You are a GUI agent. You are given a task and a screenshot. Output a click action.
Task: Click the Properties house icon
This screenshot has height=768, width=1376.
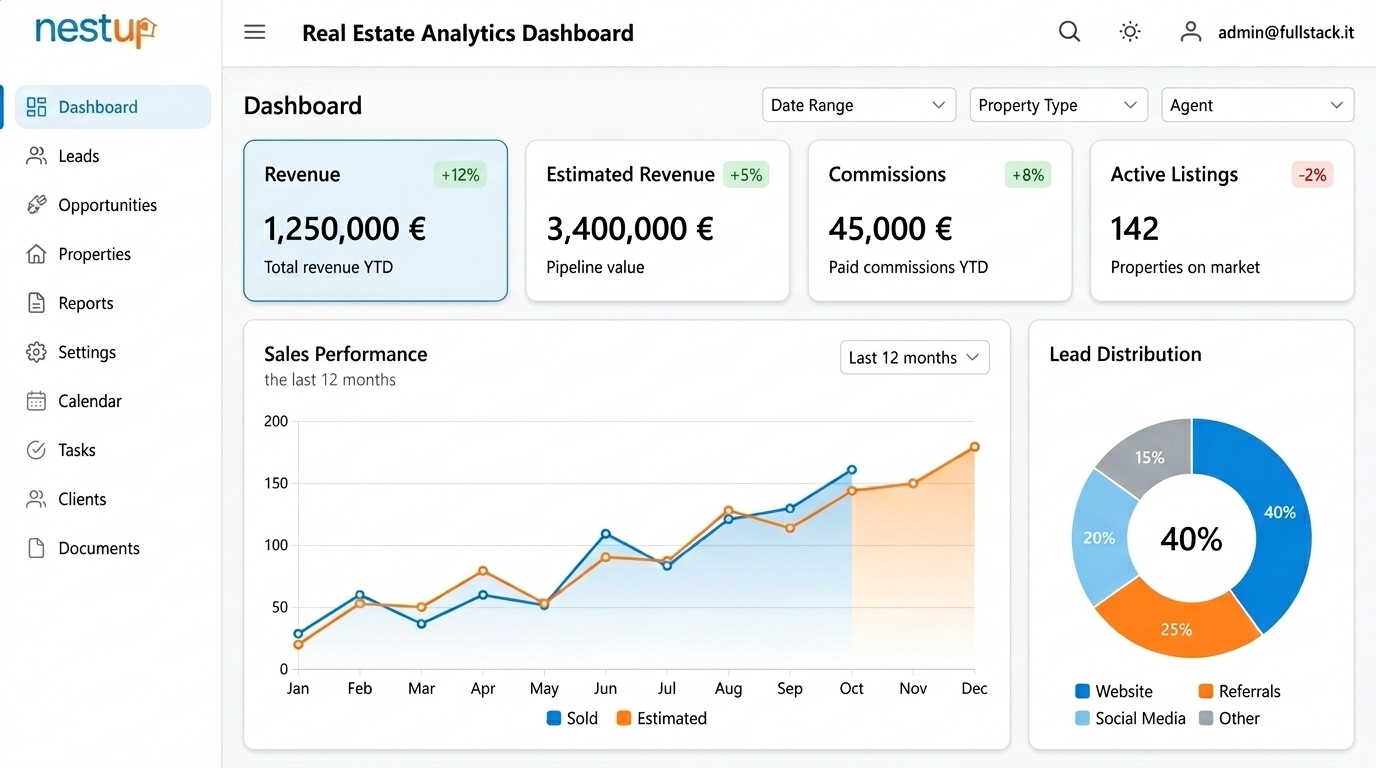click(37, 254)
